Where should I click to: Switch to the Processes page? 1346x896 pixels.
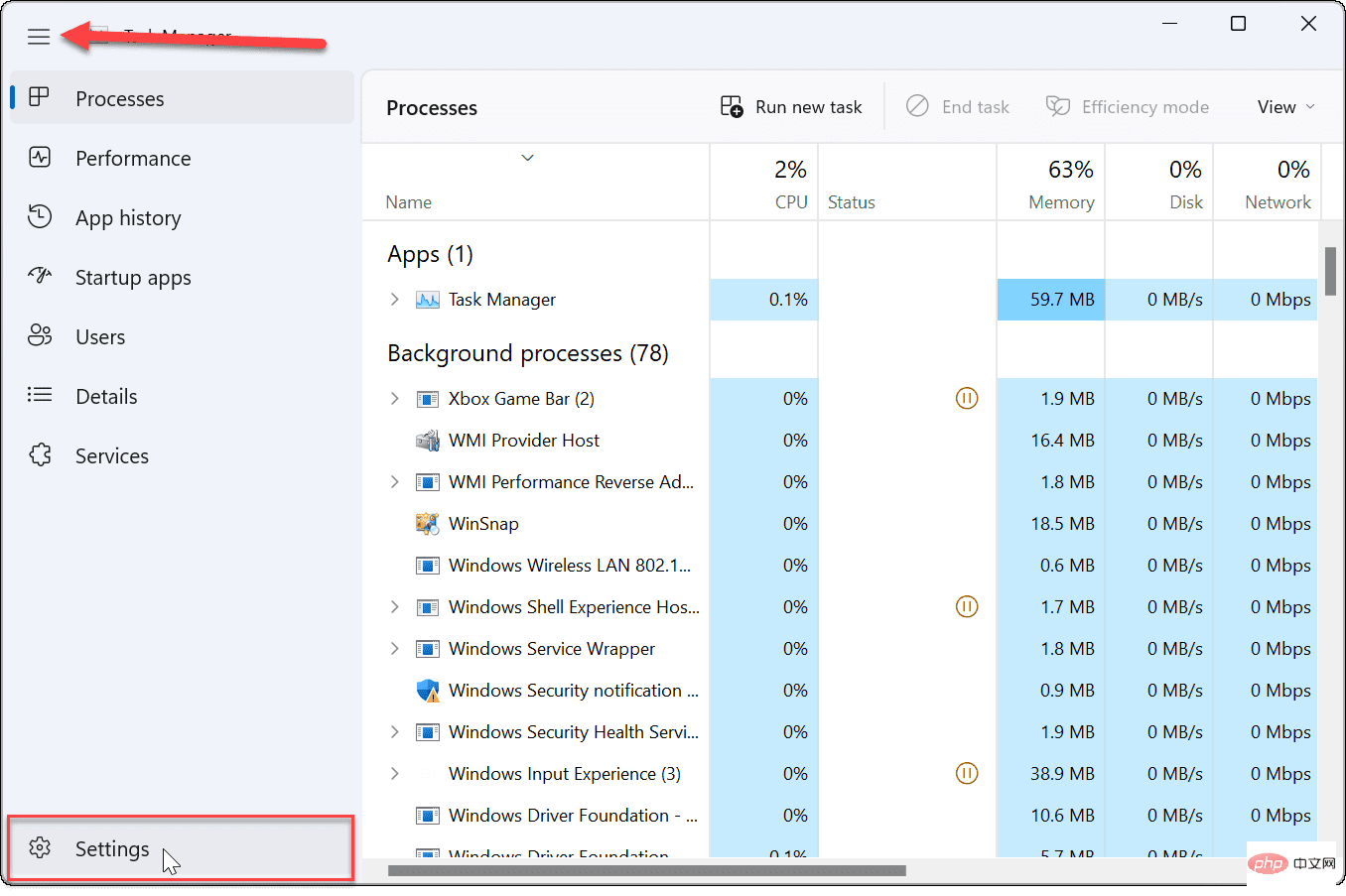coord(183,97)
